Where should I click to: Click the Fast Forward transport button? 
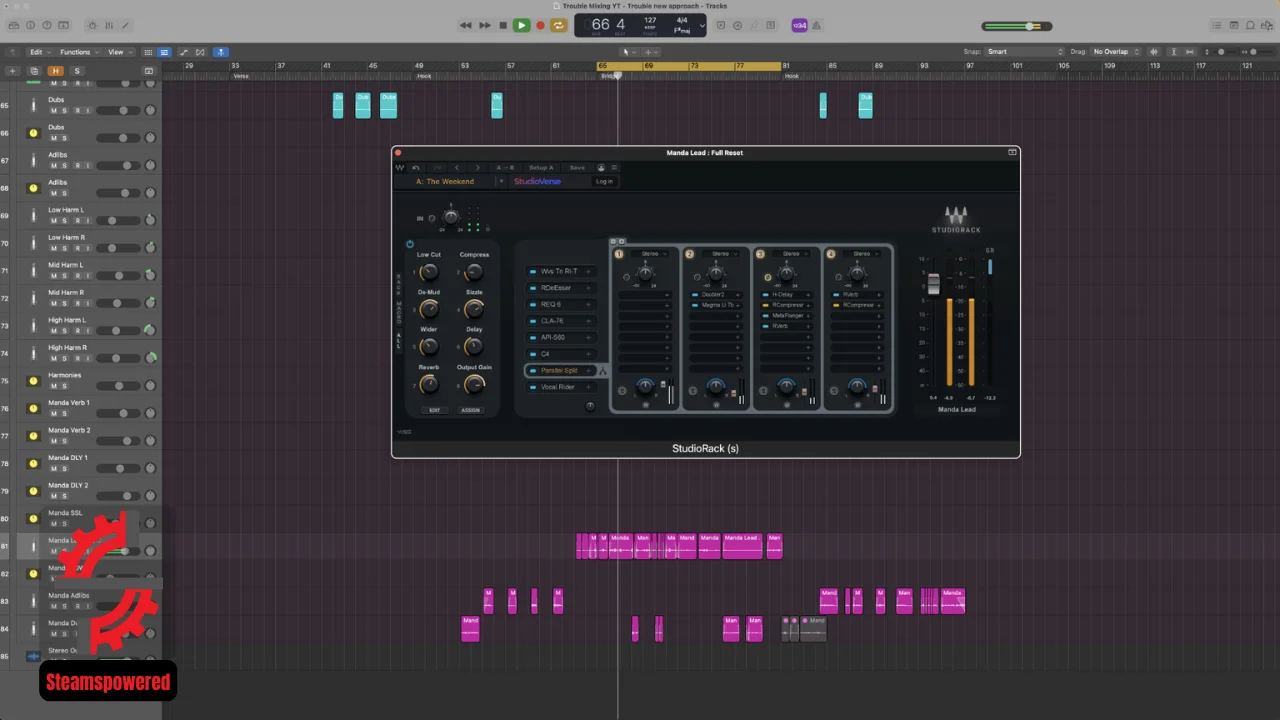click(x=485, y=25)
